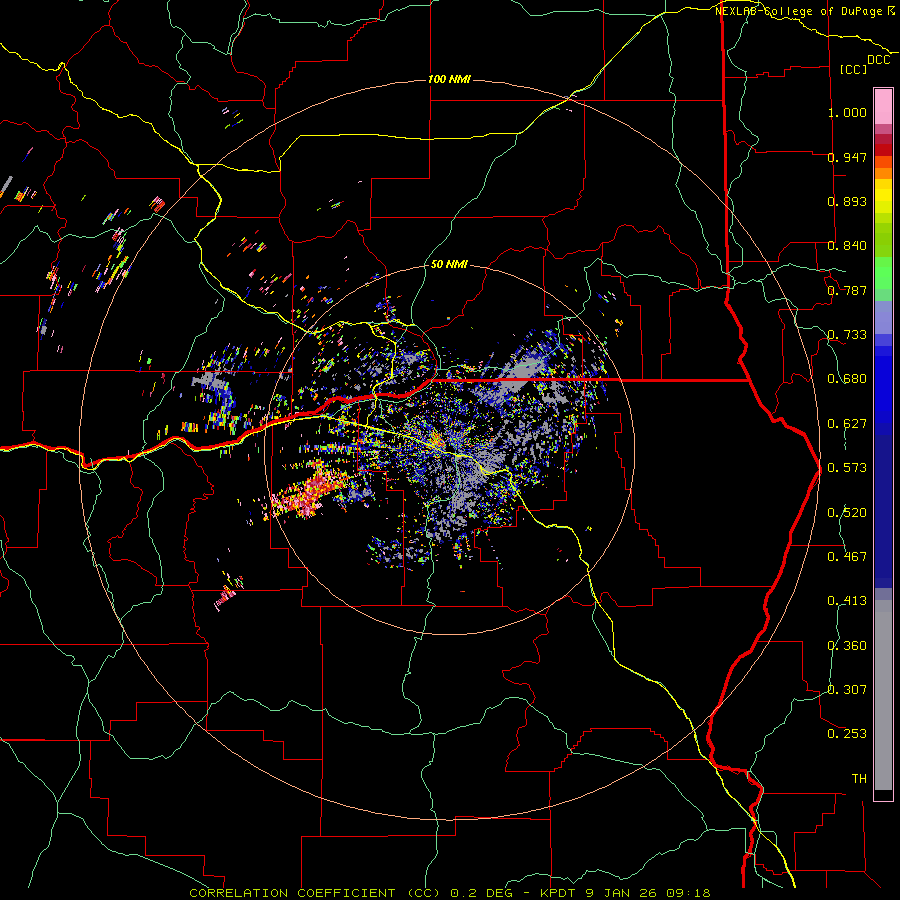Click the TH label at the legend bottom
This screenshot has width=900, height=900.
click(859, 778)
